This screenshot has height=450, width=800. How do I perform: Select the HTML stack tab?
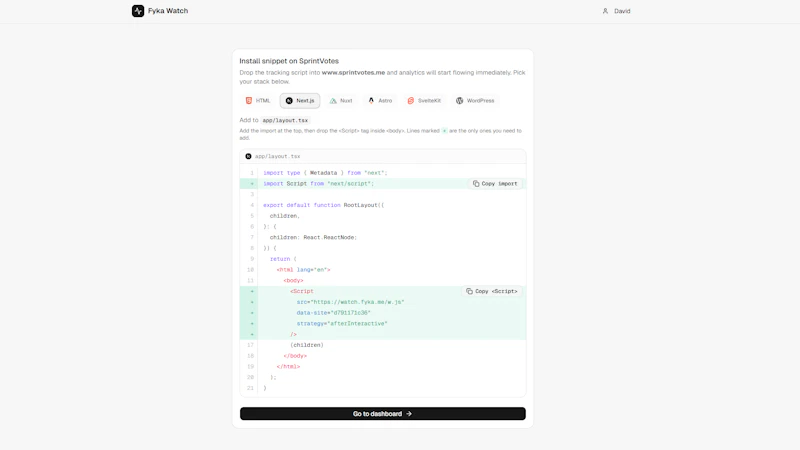(258, 101)
